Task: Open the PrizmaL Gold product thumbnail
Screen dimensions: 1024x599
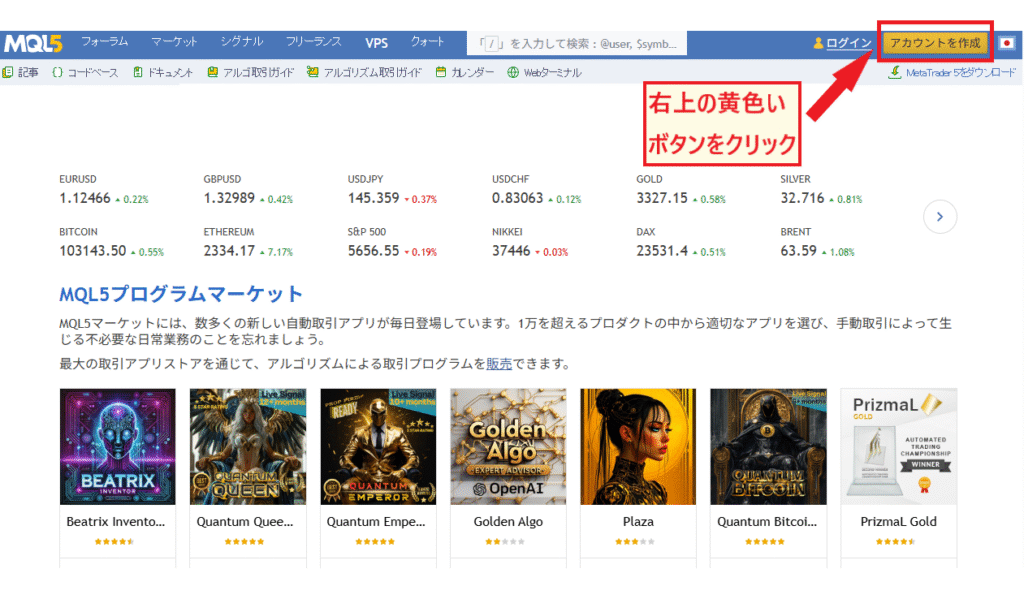Action: pyautogui.click(x=899, y=447)
